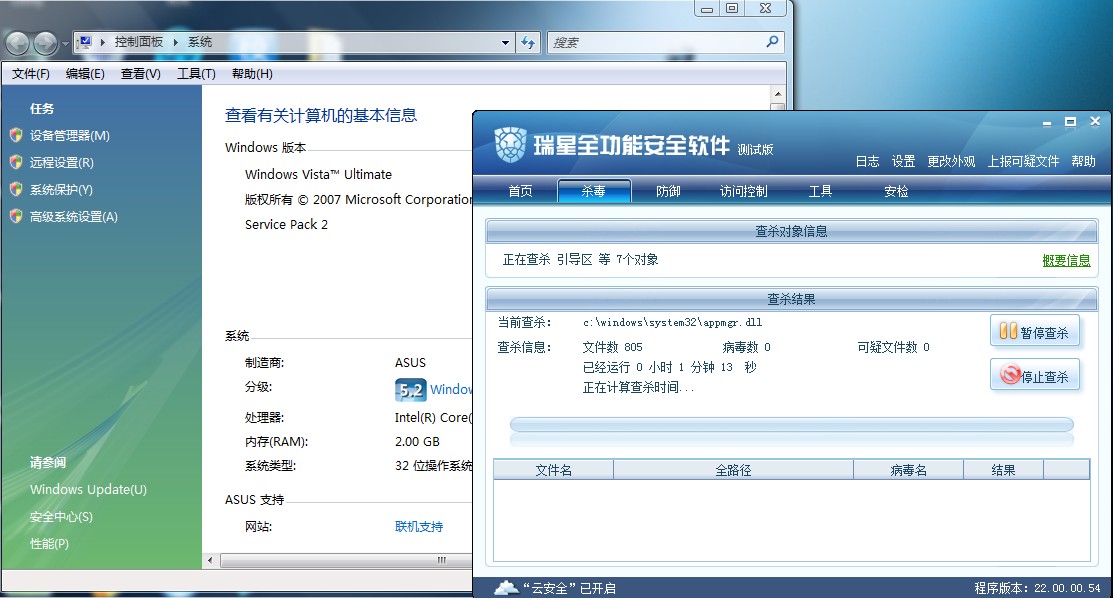
Task: Click the magnifier icon in search box
Action: (x=772, y=42)
